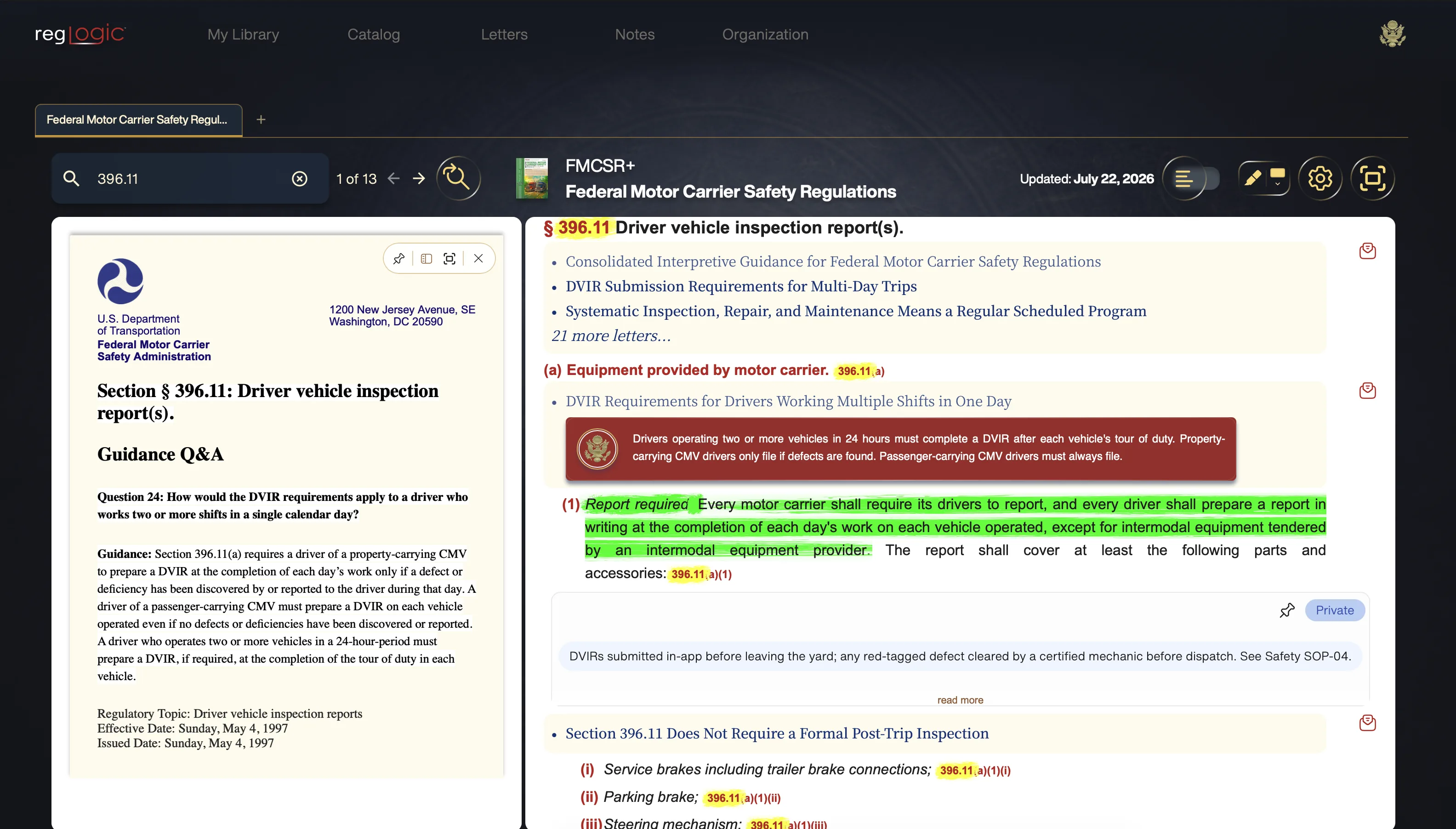Click 'Guidance Q&A' heading in letter
Screen dimensions: 1456x829
(160, 454)
